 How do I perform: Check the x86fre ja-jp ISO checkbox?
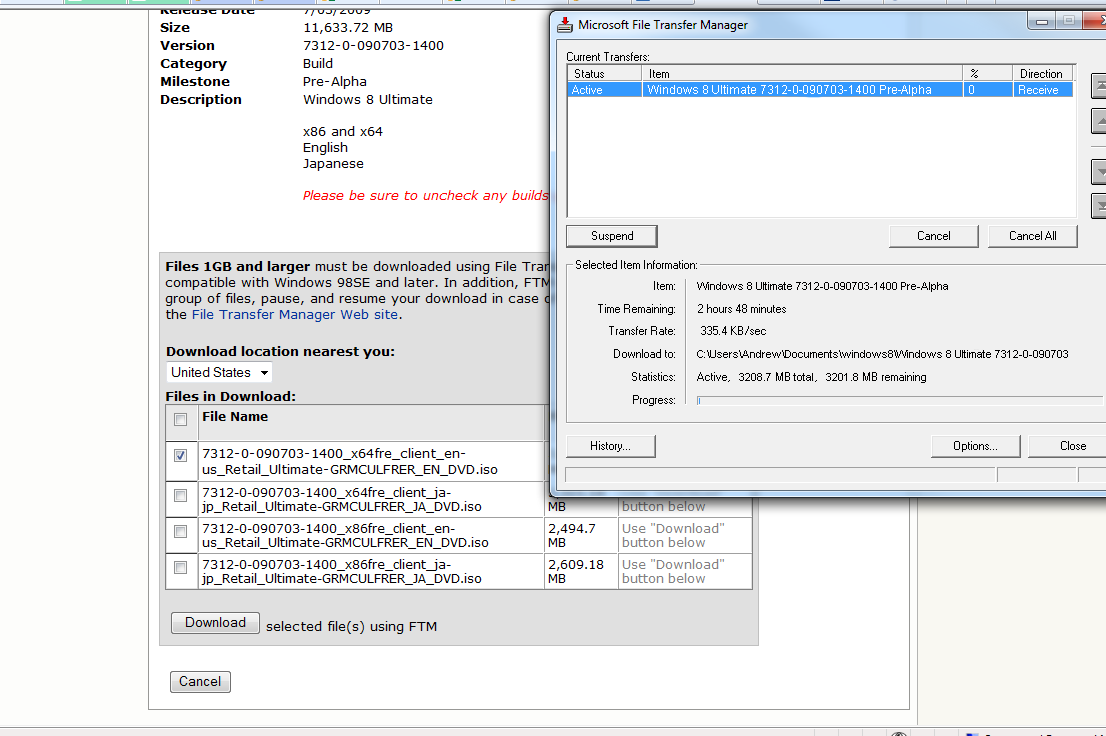pyautogui.click(x=181, y=567)
